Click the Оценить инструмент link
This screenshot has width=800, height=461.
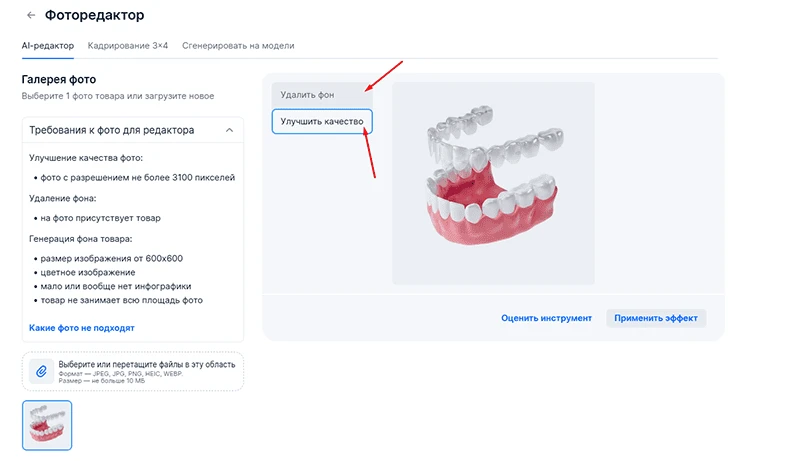tap(546, 318)
